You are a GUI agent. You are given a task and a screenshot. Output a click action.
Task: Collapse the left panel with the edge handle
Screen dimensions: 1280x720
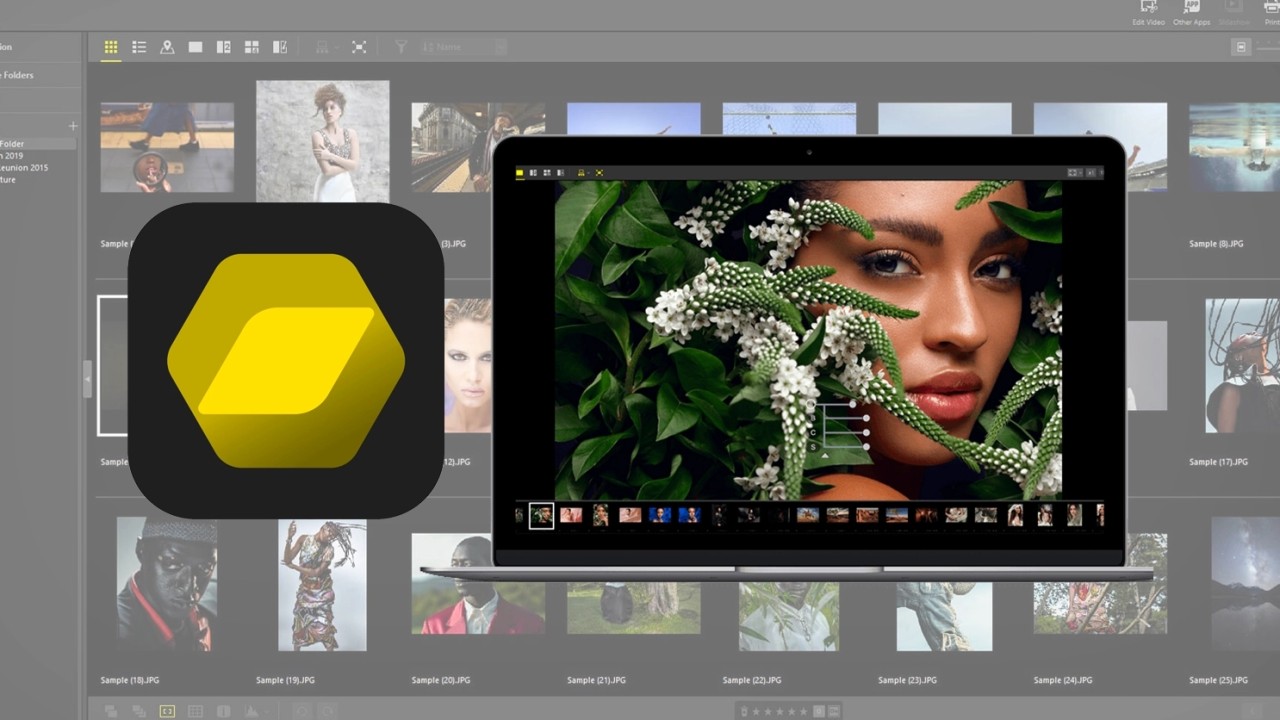click(87, 379)
